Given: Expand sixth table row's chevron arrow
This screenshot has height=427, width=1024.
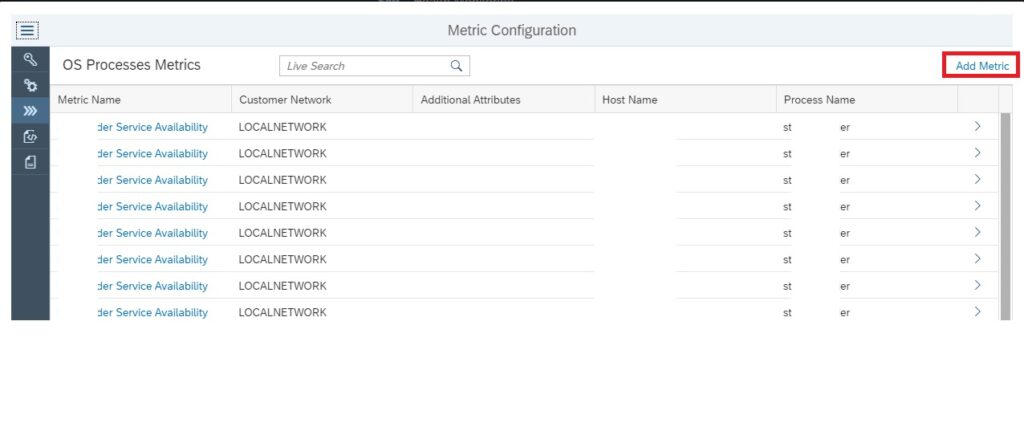Looking at the screenshot, I should click(978, 259).
